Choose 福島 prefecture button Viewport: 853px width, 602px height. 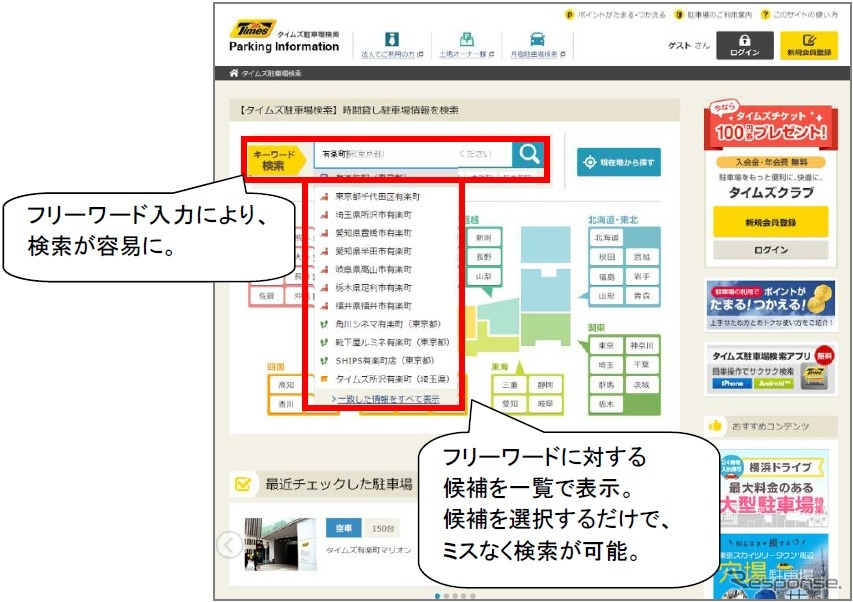606,277
